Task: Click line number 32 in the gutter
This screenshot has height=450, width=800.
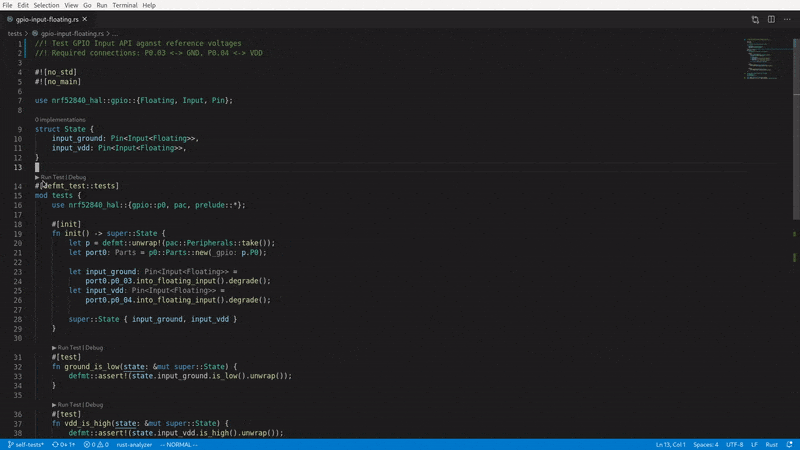Action: point(18,367)
